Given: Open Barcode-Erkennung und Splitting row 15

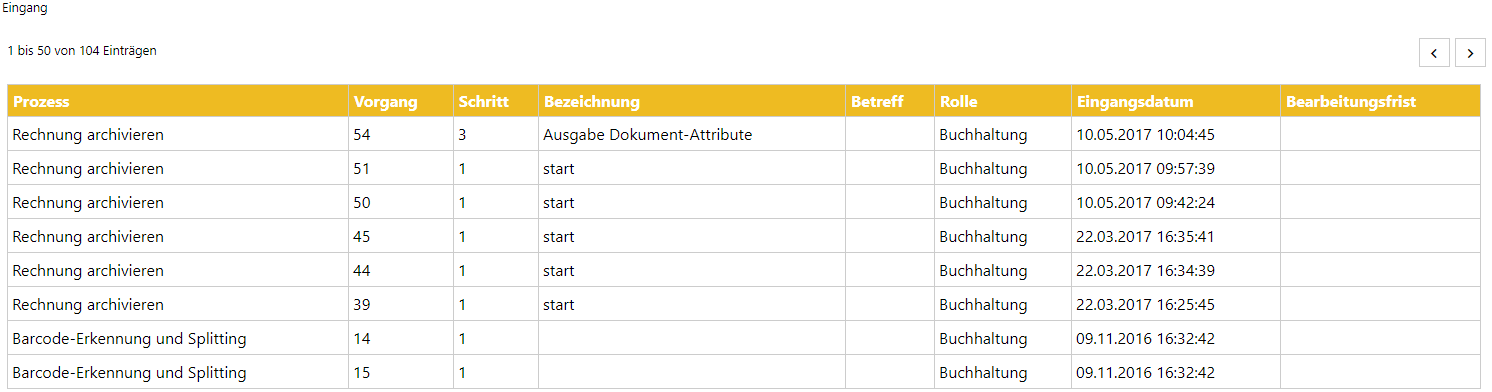Looking at the screenshot, I should pos(744,373).
